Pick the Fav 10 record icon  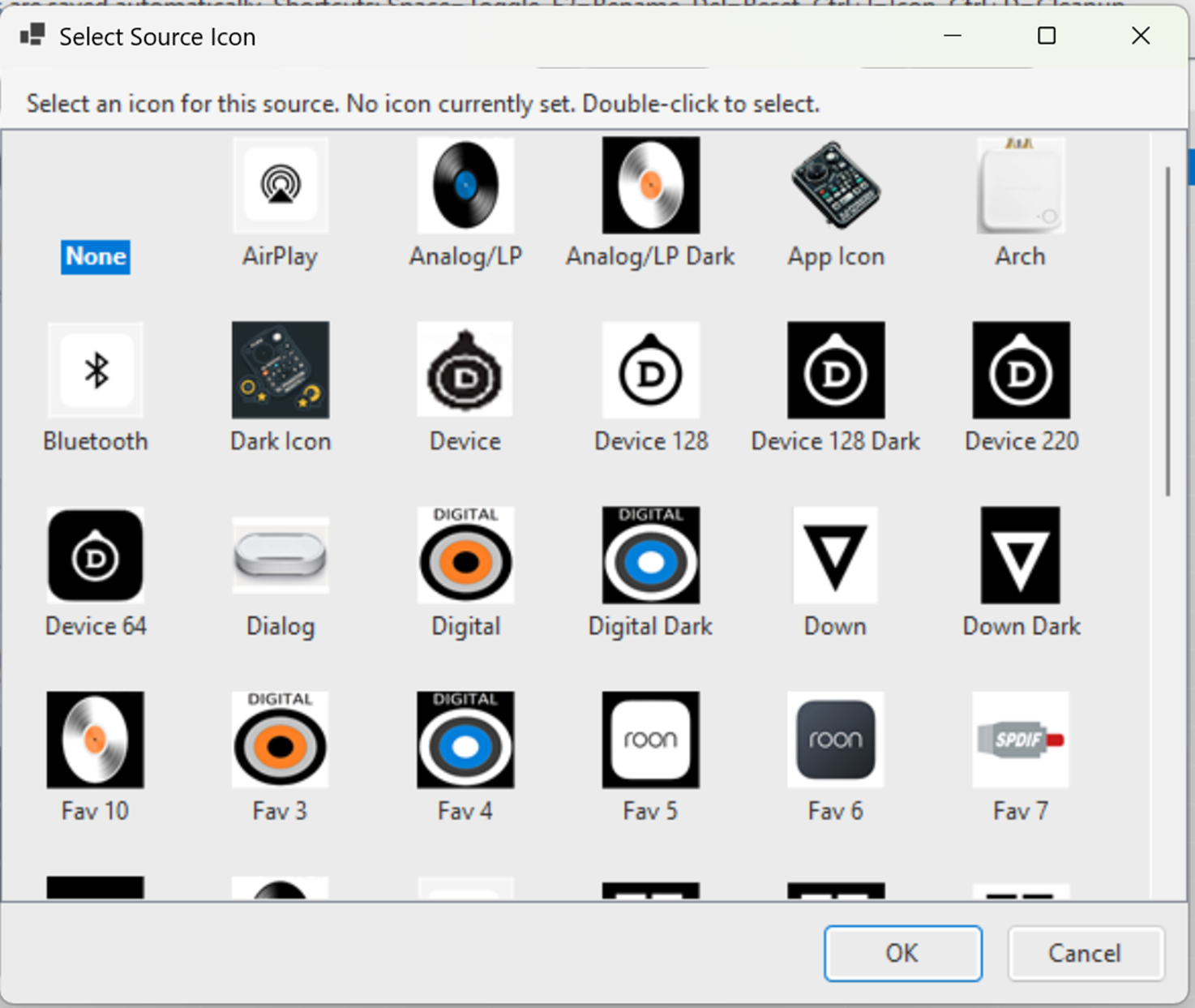tap(96, 740)
